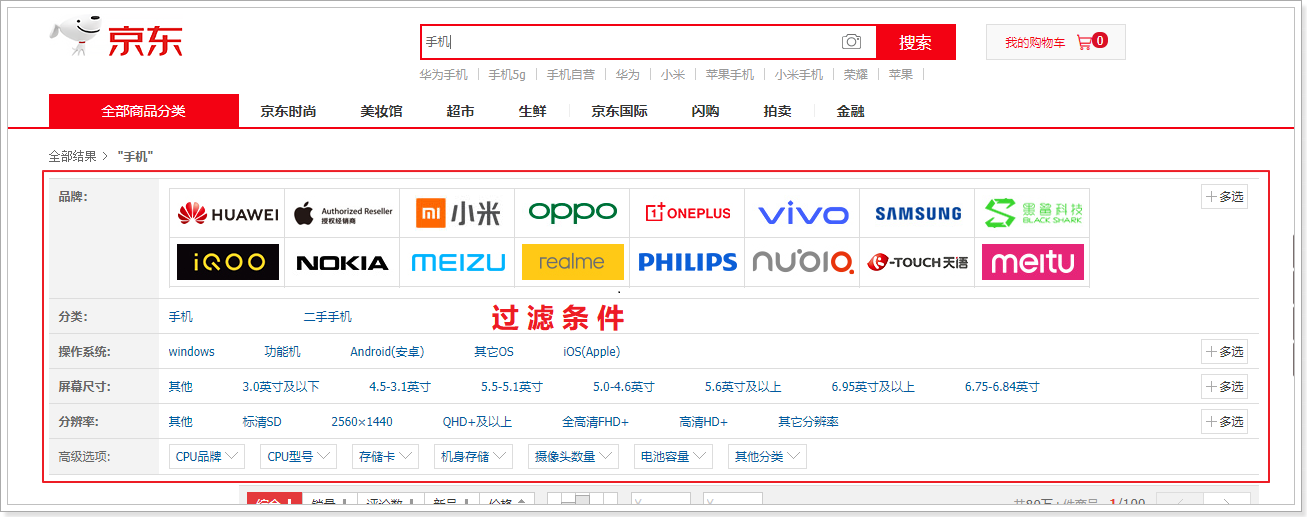Open 我的购物车 cart button
1307x517 pixels.
1055,42
